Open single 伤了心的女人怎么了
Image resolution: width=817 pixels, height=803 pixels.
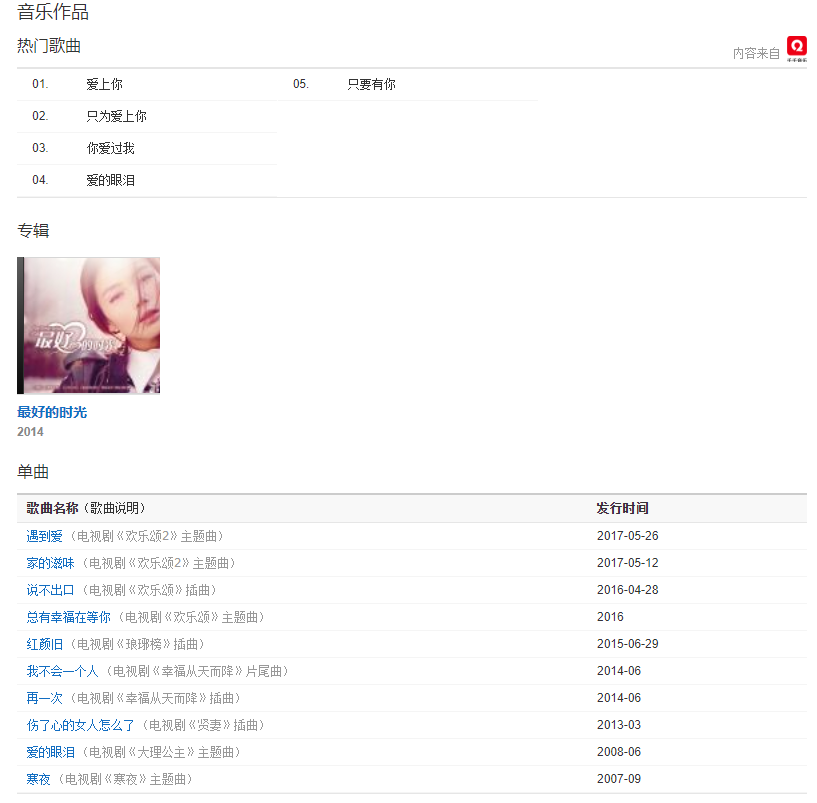coord(82,725)
